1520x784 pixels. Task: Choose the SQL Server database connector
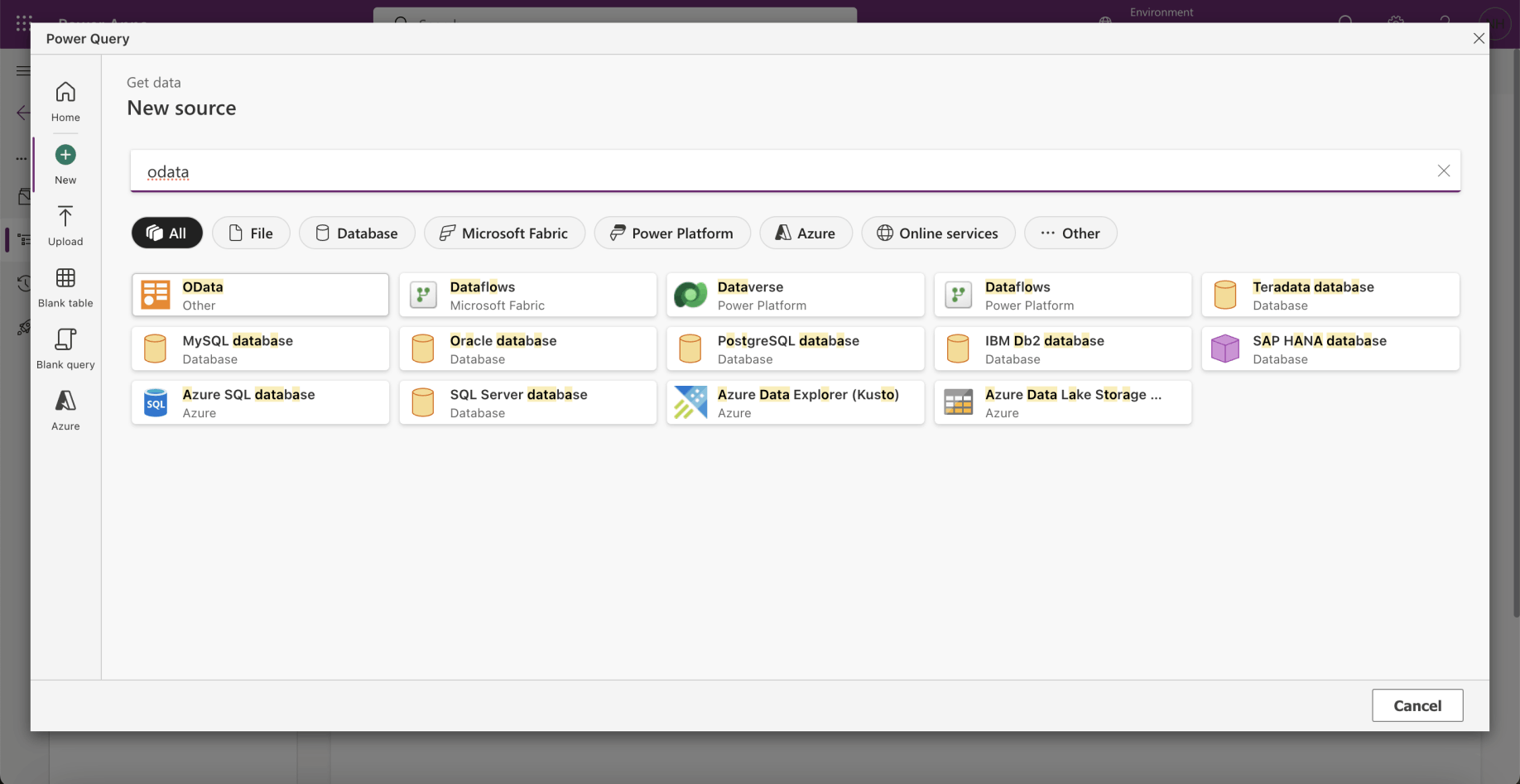click(528, 402)
